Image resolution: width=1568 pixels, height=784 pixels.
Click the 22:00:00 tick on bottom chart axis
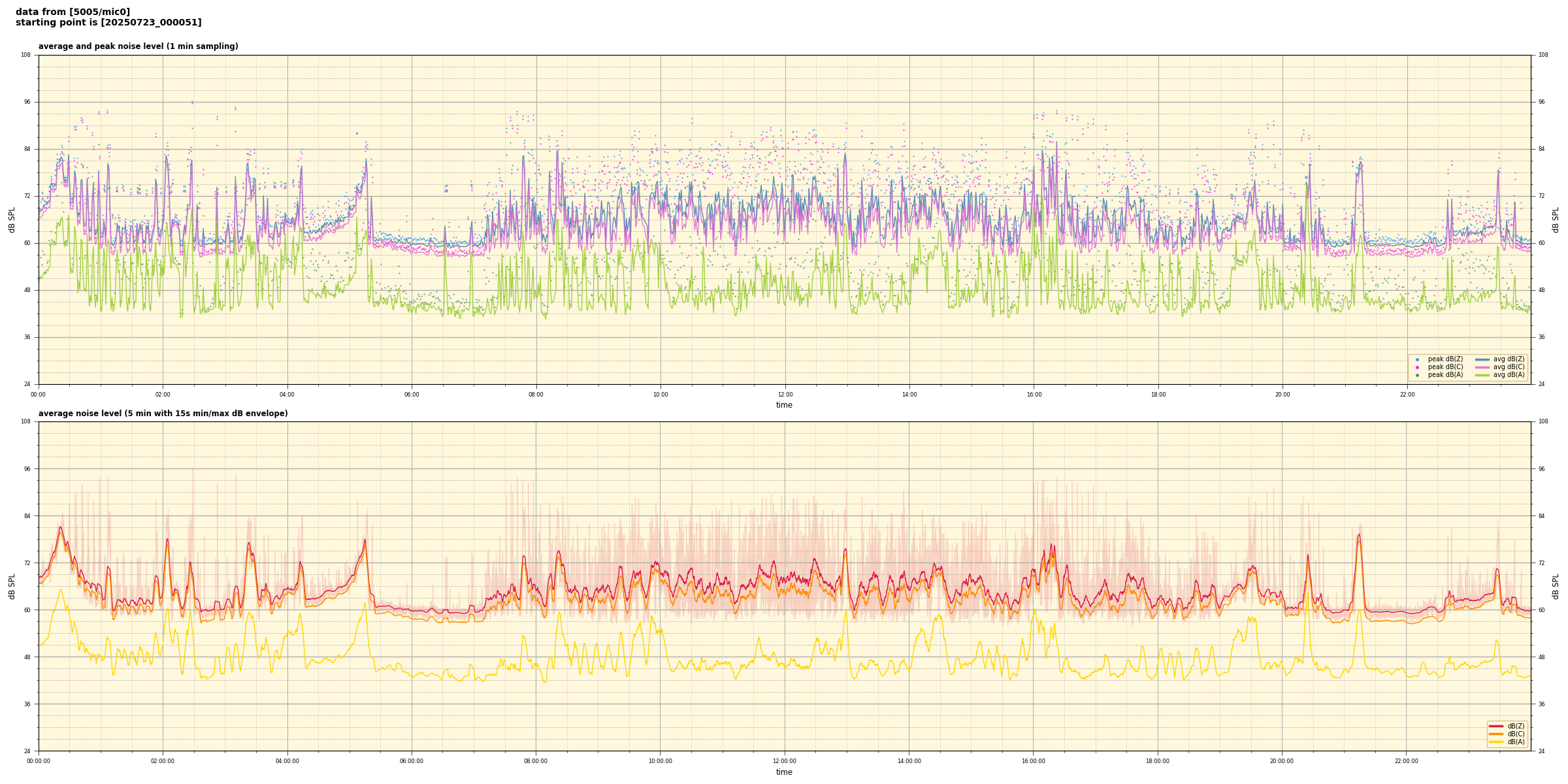1407,761
